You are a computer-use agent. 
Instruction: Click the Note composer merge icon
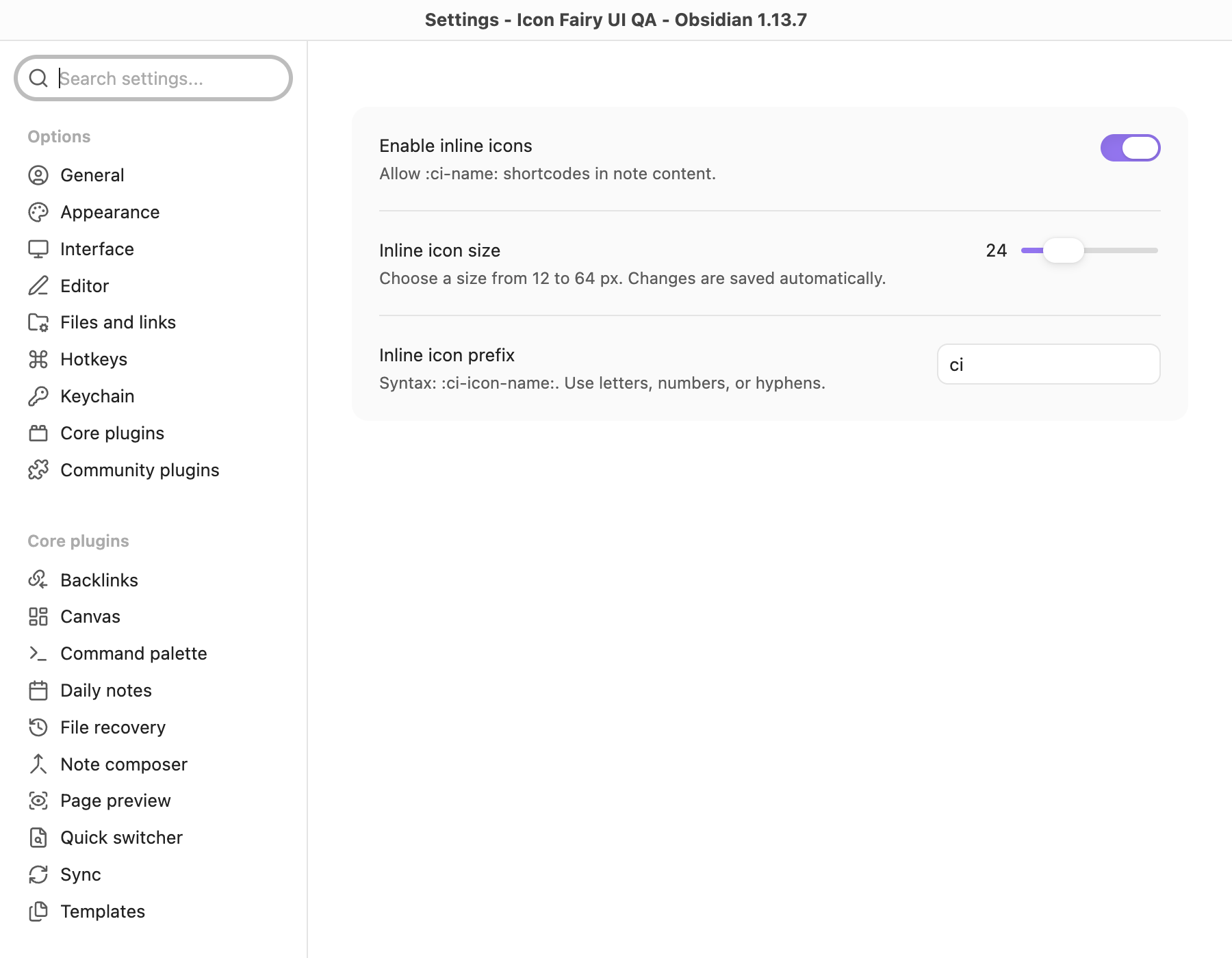point(38,764)
